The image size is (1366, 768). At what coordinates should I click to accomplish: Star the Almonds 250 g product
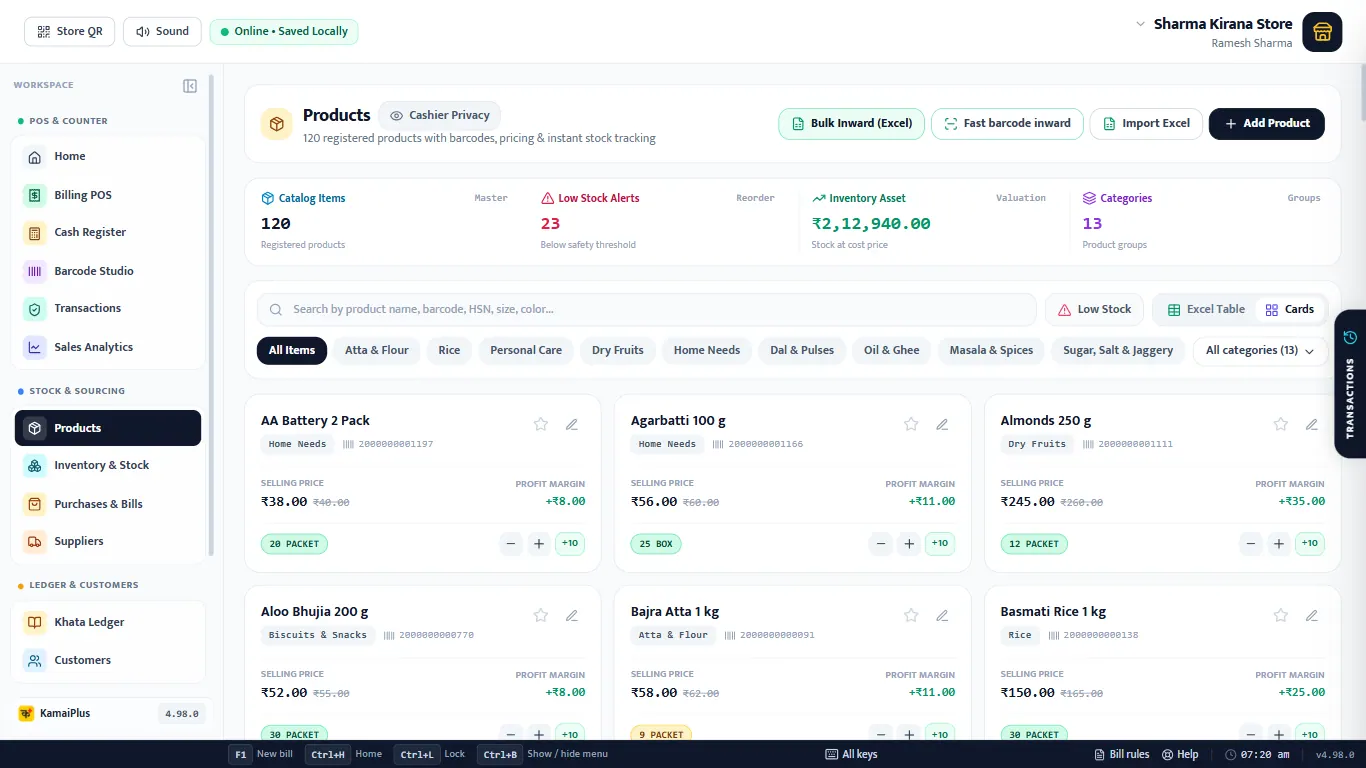point(1281,424)
